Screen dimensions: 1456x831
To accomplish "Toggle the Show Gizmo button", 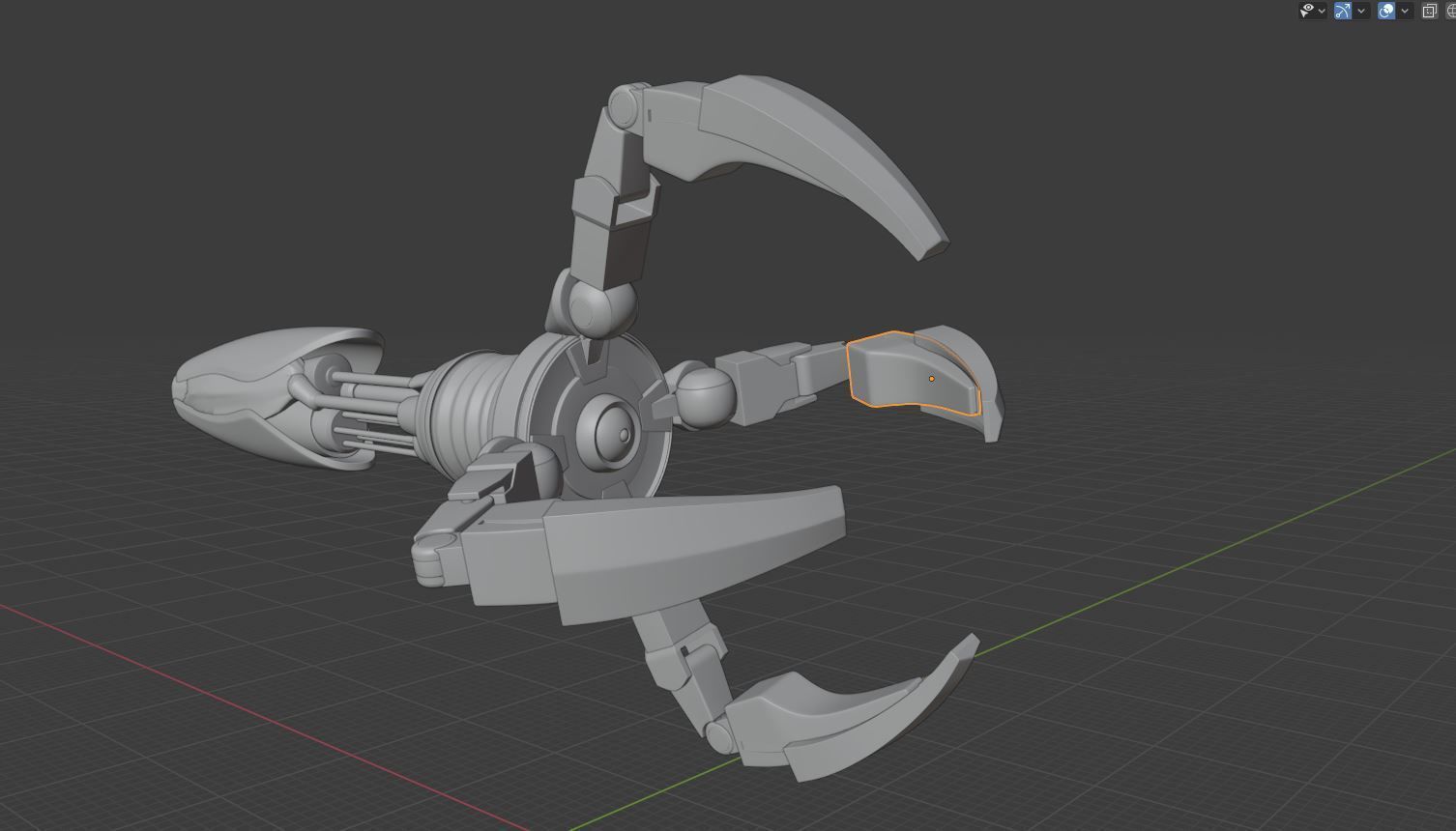I will pyautogui.click(x=1343, y=11).
